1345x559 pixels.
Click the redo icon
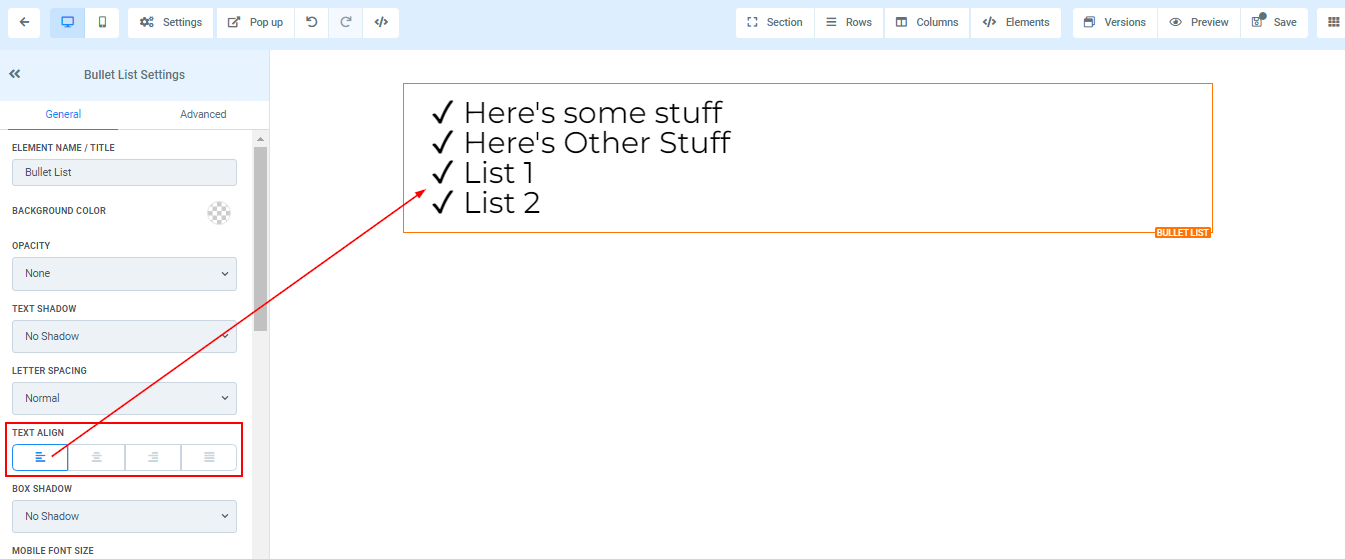click(346, 22)
